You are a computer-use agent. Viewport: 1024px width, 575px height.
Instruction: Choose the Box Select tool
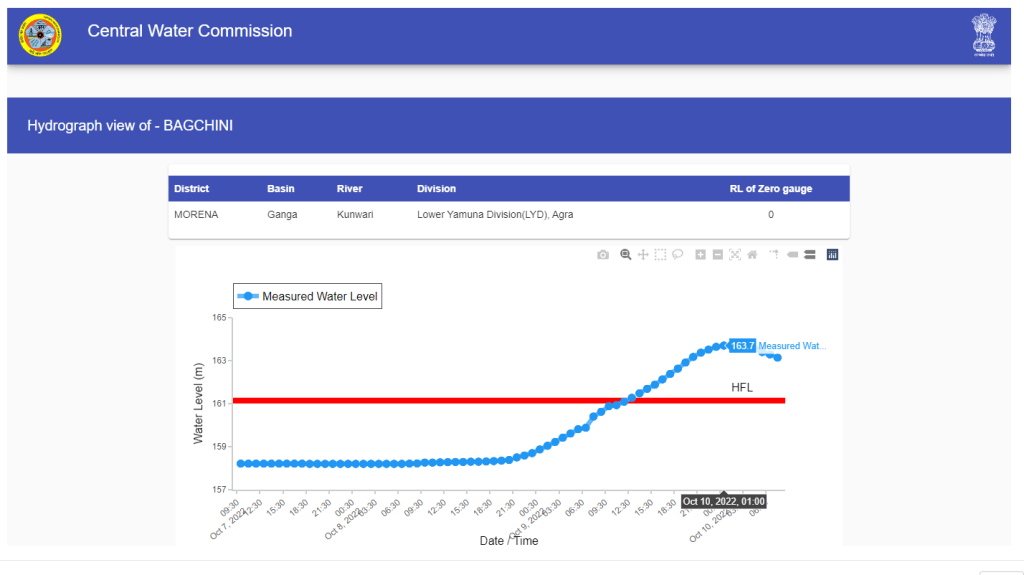pos(660,255)
